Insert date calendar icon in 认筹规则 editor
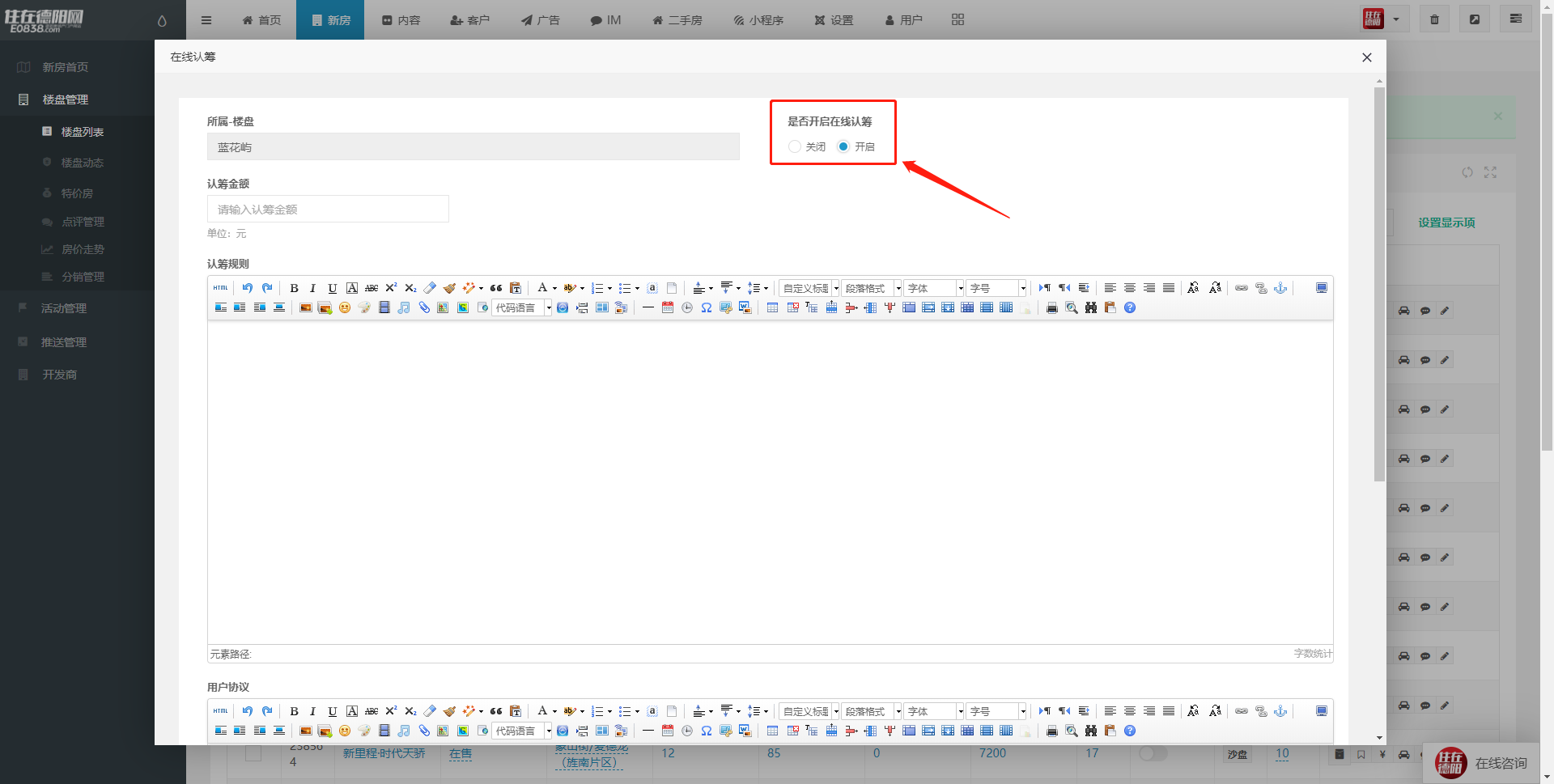The width and height of the screenshot is (1554, 784). [x=668, y=307]
